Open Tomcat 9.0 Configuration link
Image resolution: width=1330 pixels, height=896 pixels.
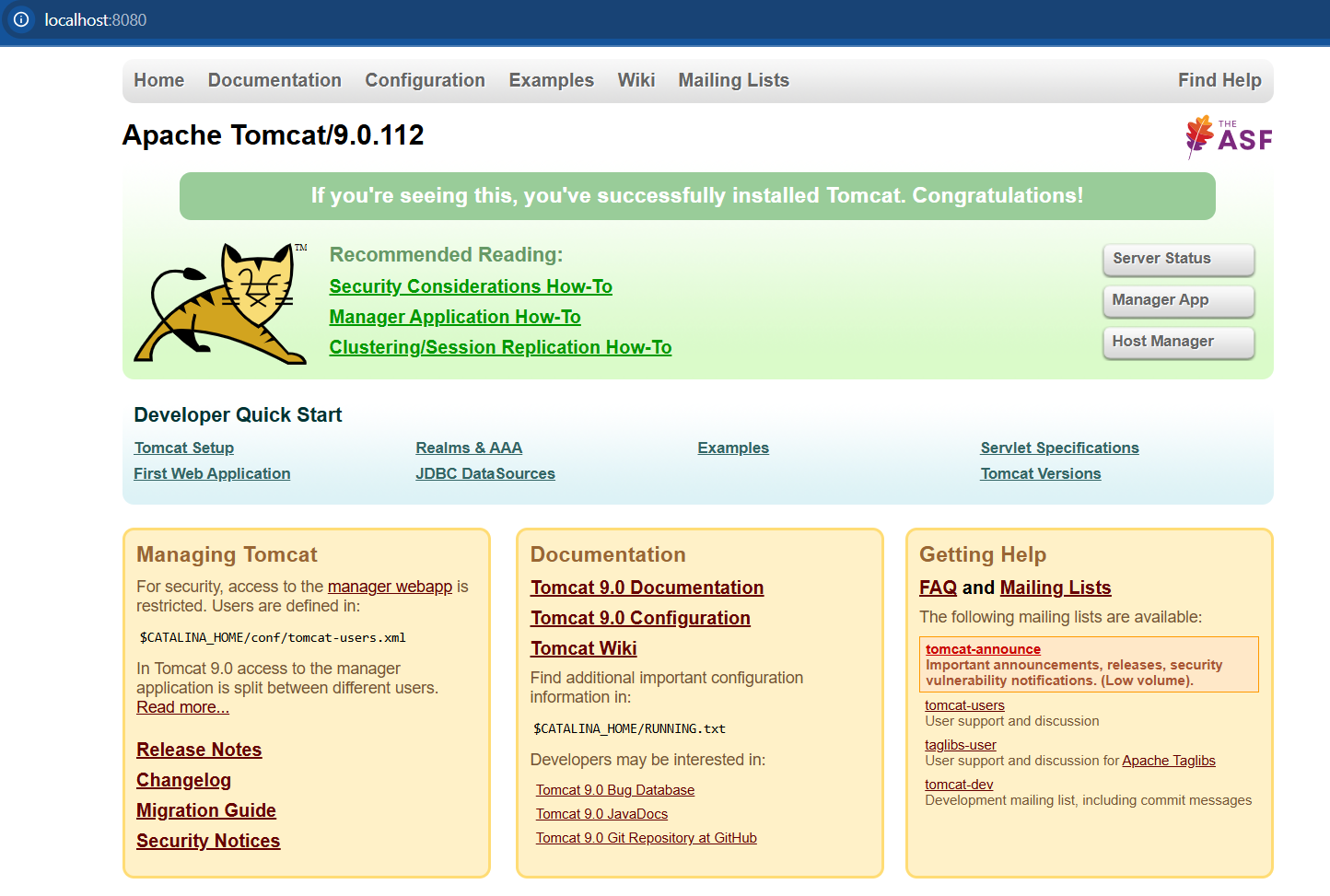click(x=640, y=618)
